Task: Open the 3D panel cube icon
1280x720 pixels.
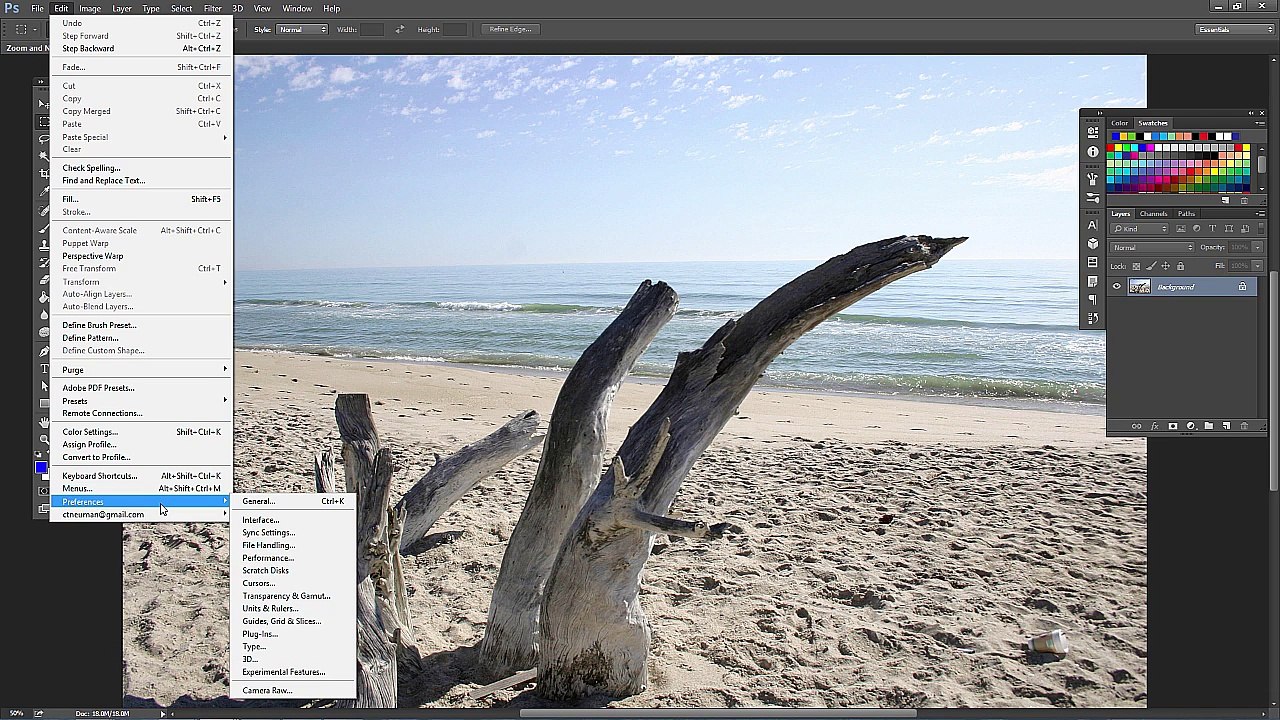Action: 1093,244
